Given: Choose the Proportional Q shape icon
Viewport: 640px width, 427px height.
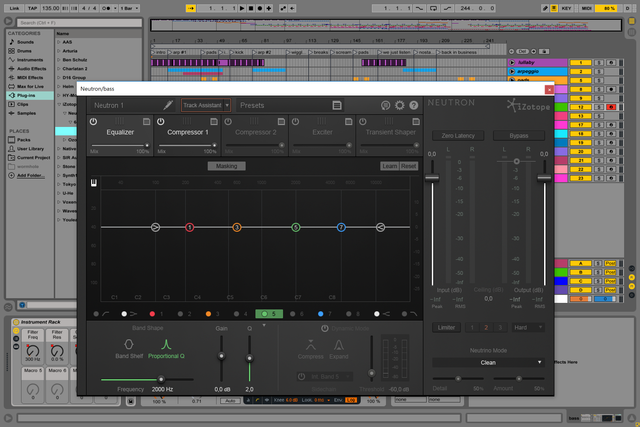Looking at the screenshot, I should 166,345.
